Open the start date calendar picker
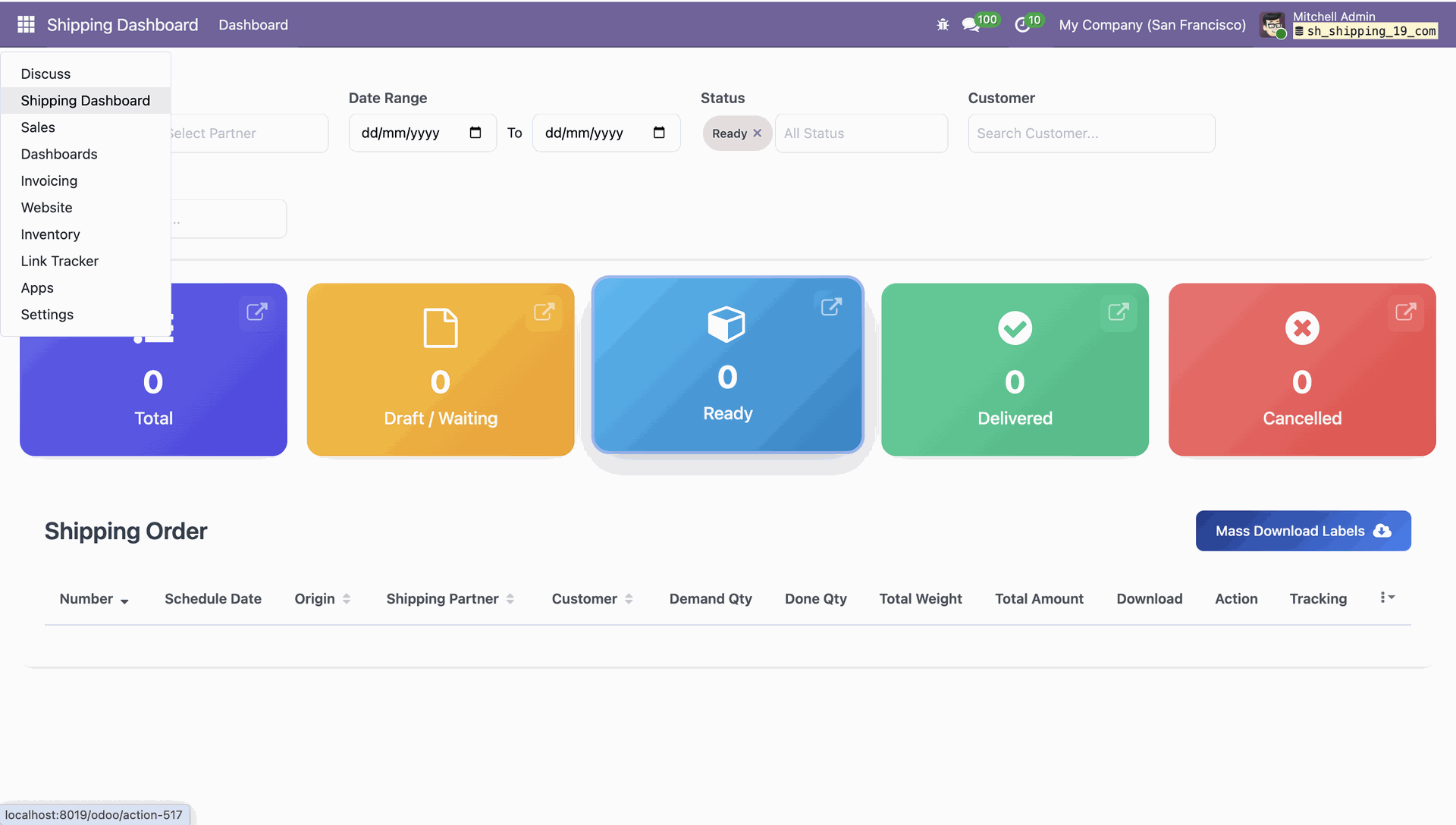The height and width of the screenshot is (825, 1456). (475, 133)
